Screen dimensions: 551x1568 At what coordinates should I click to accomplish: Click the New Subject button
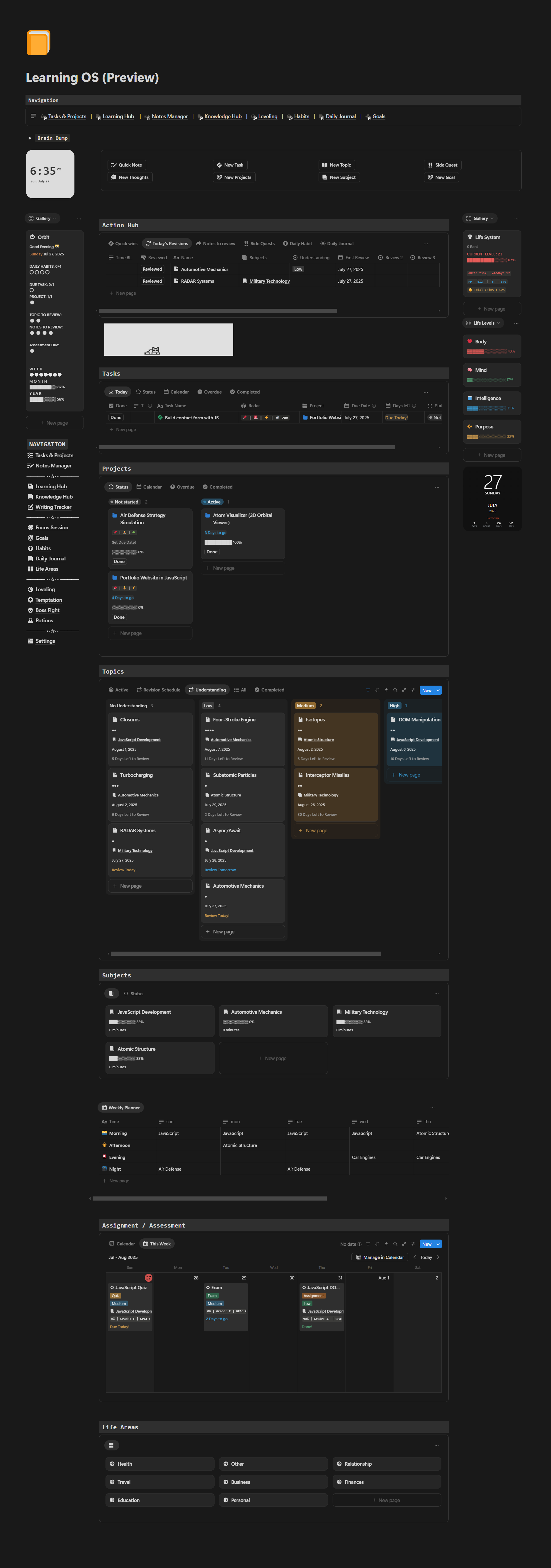(x=339, y=177)
